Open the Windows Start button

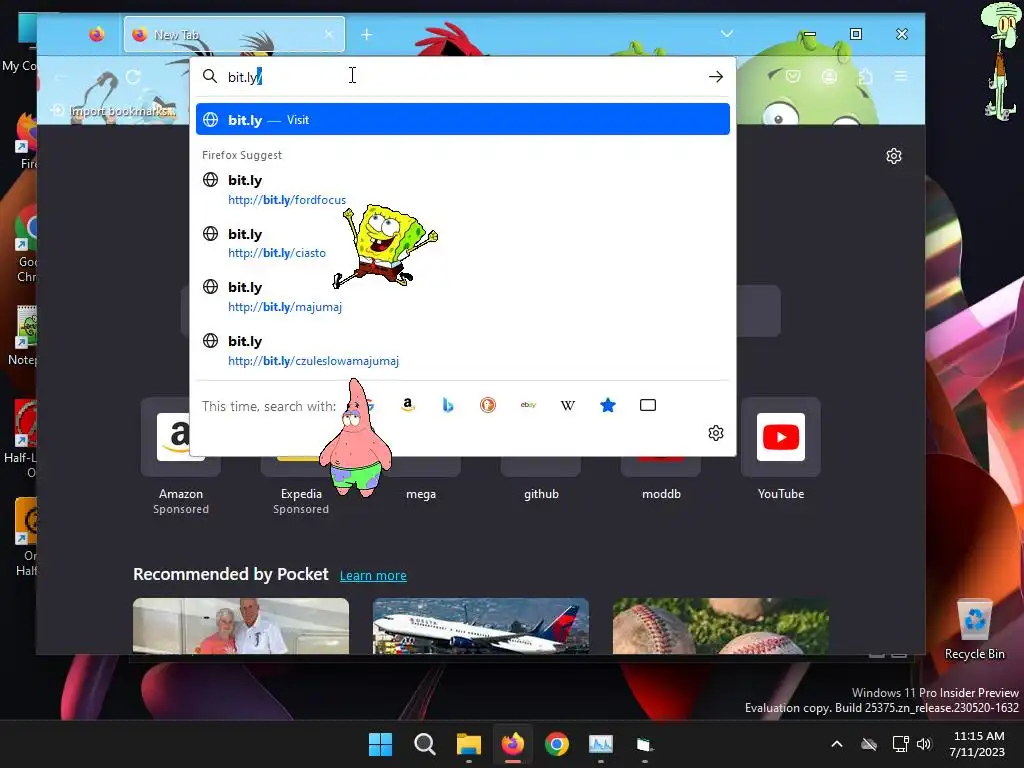[x=380, y=744]
